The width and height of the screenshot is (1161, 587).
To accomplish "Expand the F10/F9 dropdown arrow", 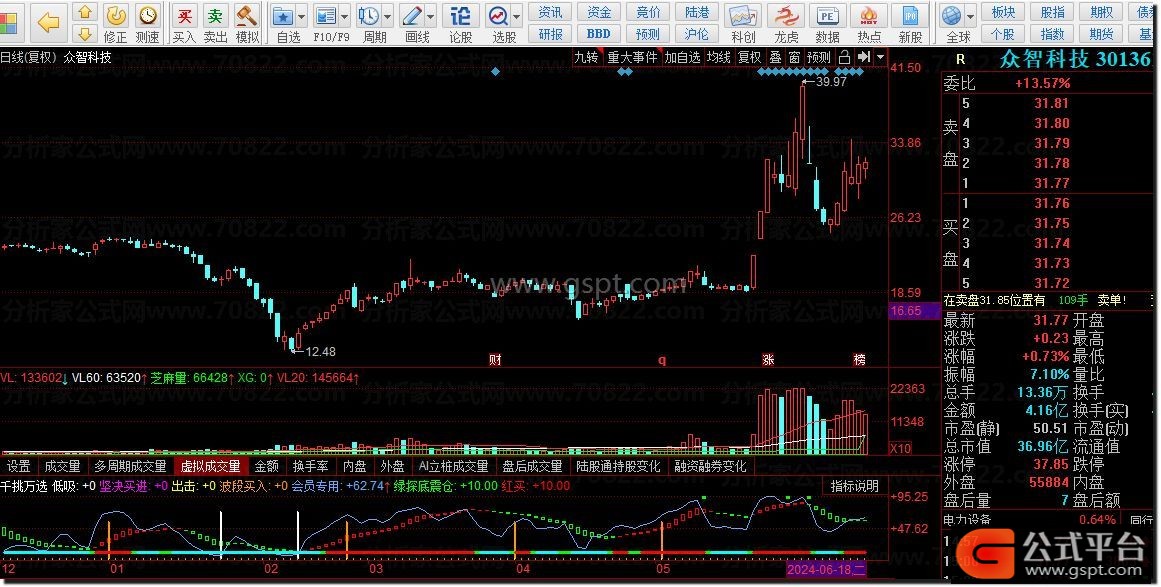I will [344, 16].
